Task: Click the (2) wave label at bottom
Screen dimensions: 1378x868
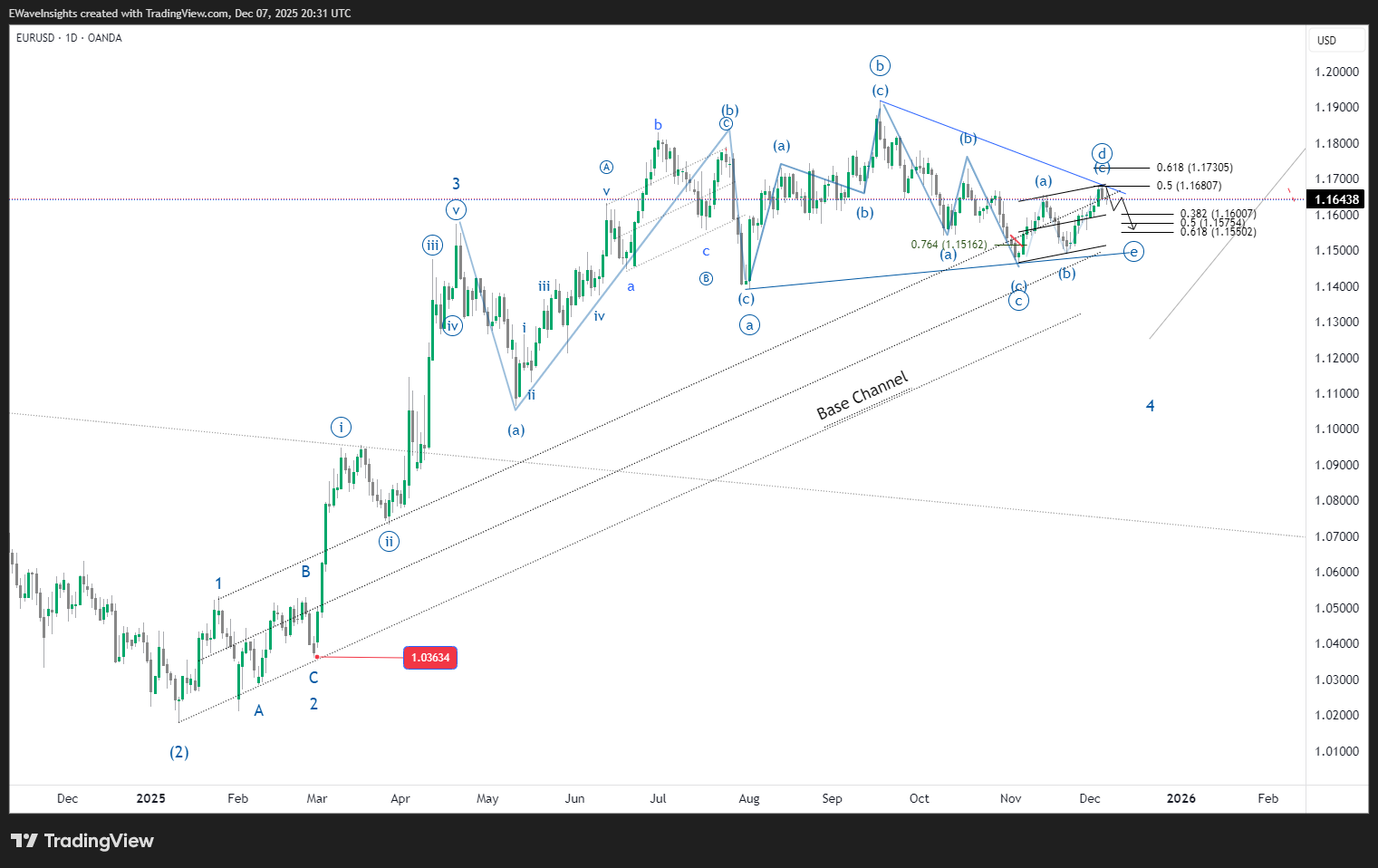Action: 178,752
